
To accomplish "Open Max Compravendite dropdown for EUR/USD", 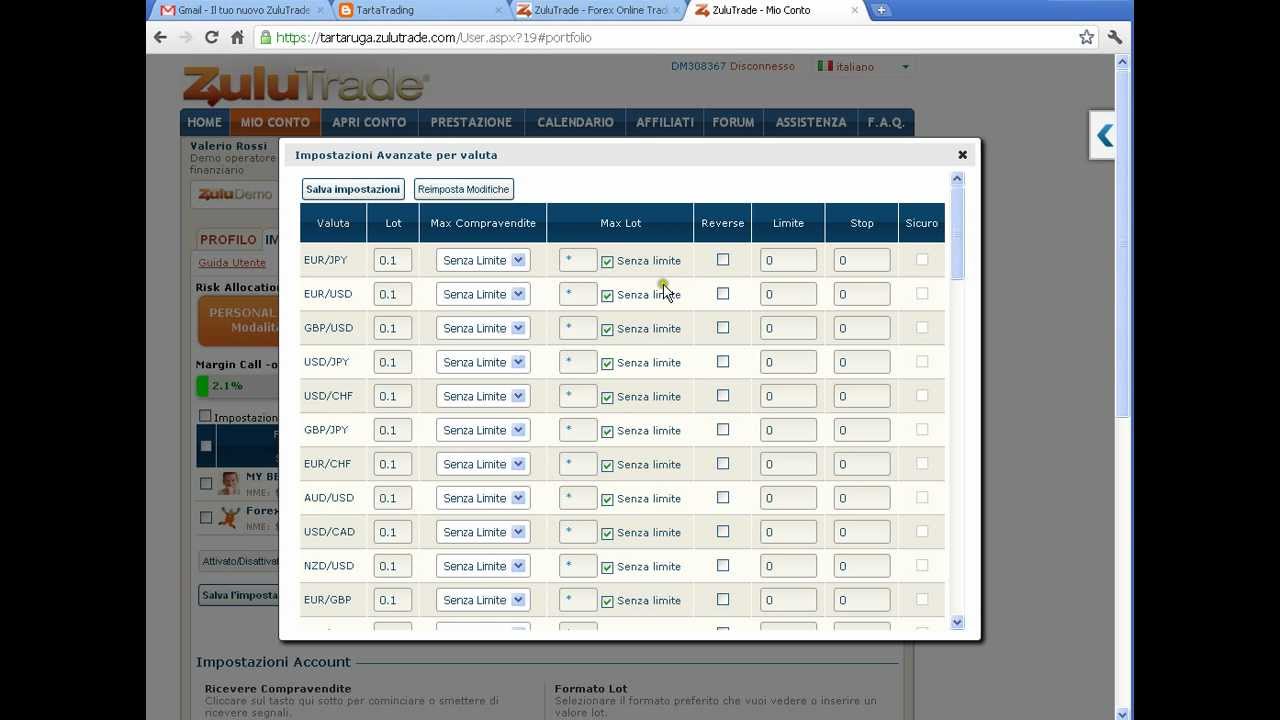I will pos(483,294).
